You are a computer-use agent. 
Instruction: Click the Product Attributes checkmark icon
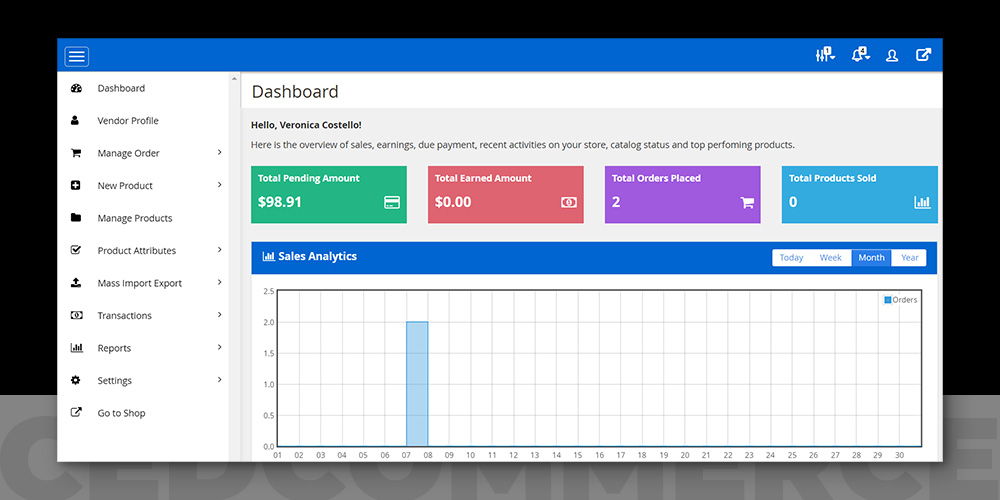coord(76,250)
